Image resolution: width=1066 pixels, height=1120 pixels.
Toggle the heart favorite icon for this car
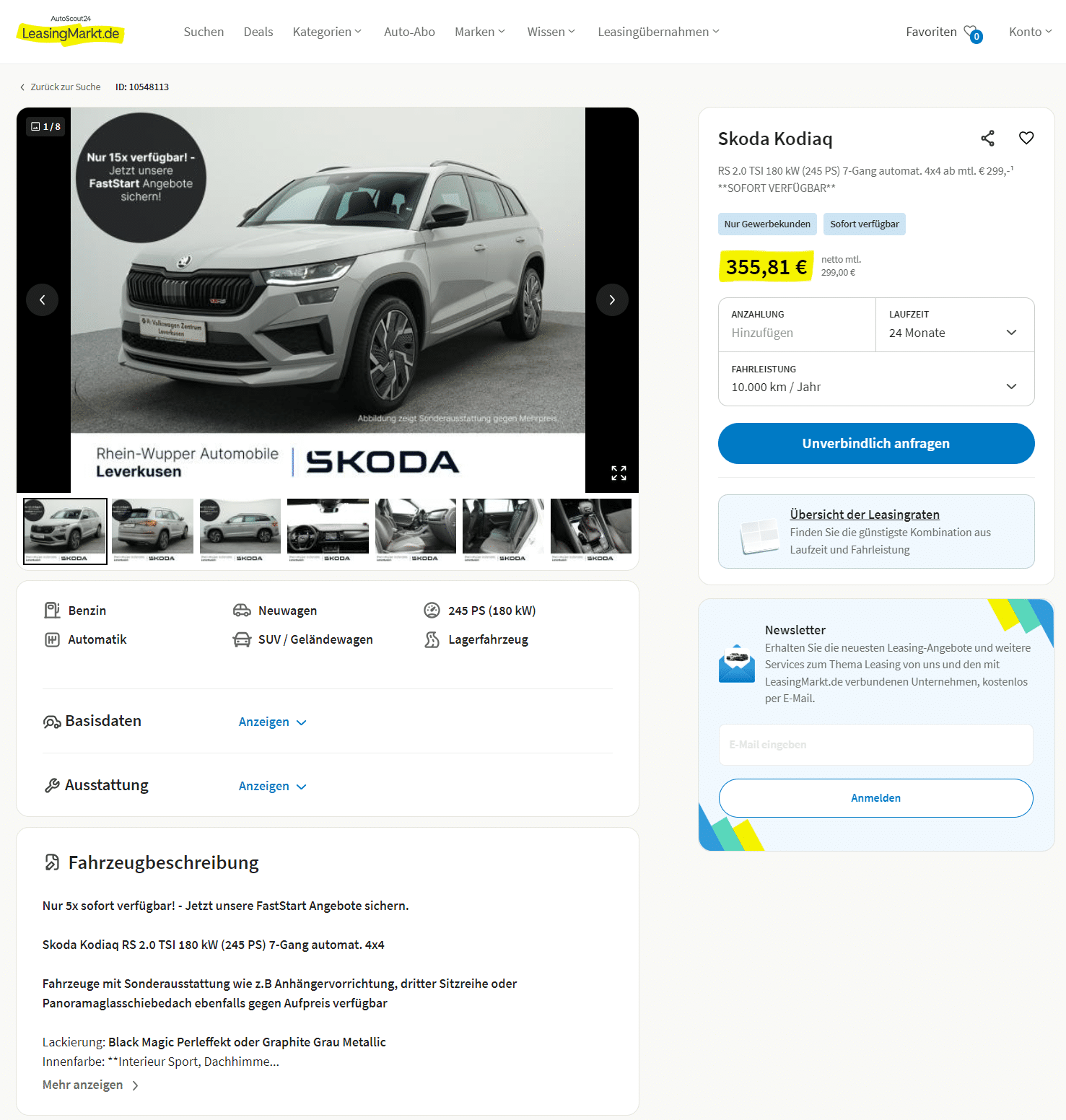pyautogui.click(x=1026, y=138)
